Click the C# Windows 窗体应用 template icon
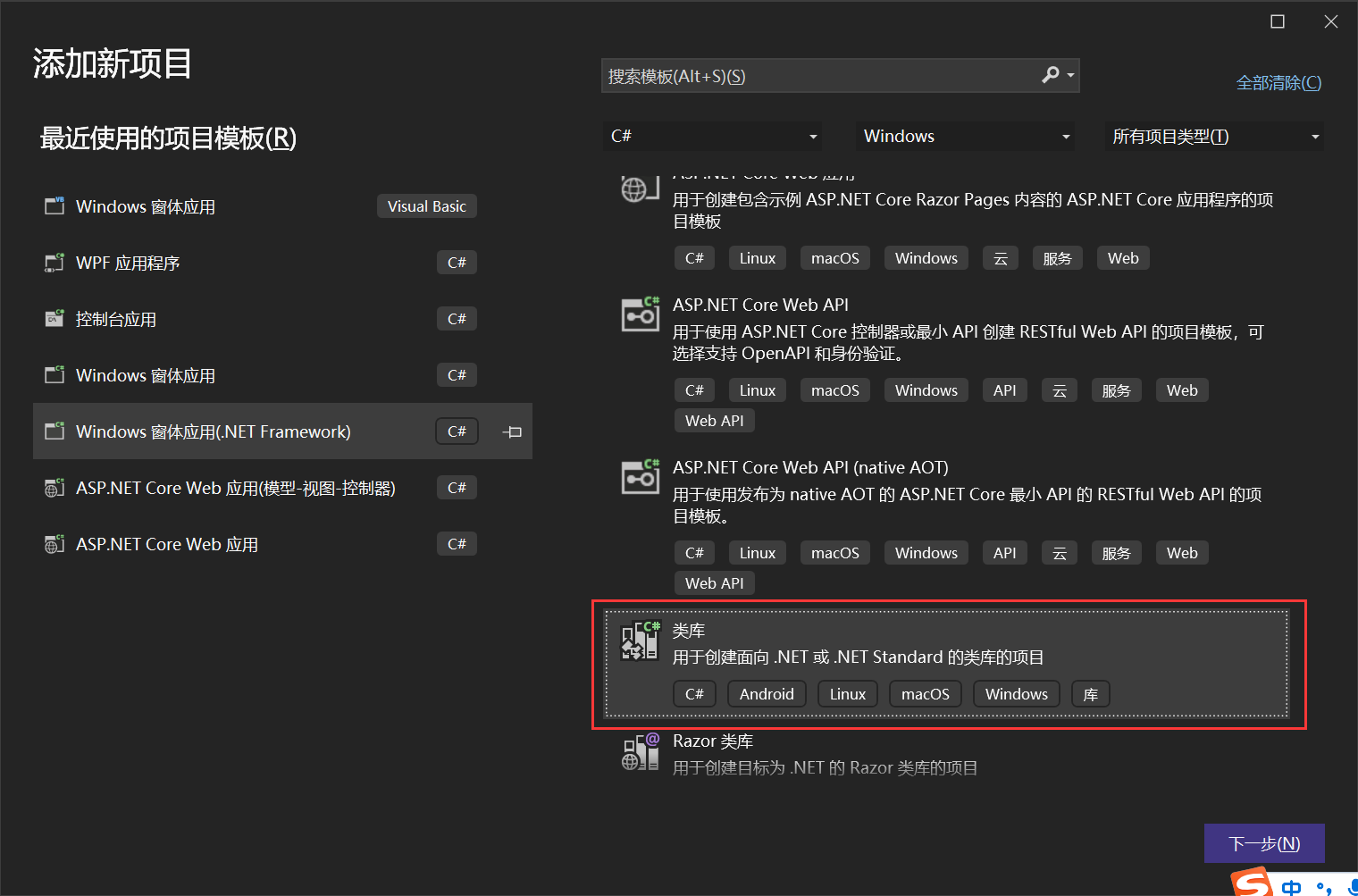The height and width of the screenshot is (896, 1358). click(54, 375)
